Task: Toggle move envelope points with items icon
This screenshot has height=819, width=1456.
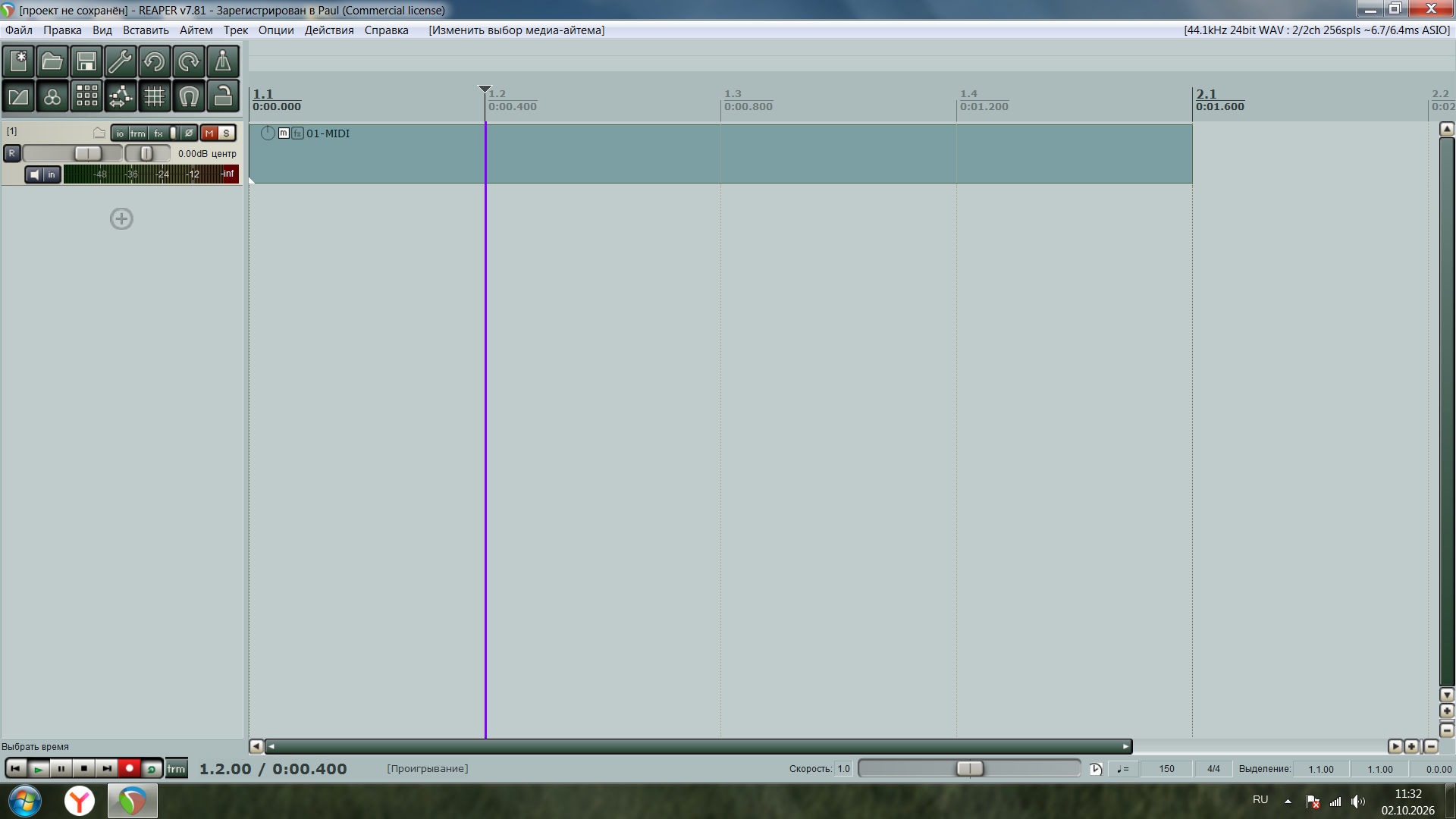Action: 121,96
